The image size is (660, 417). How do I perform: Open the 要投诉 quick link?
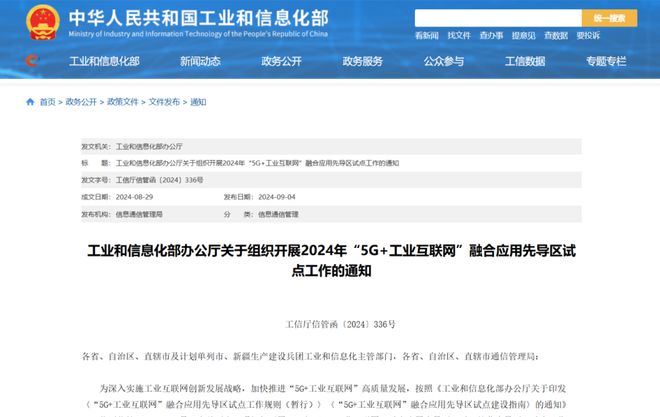pos(588,36)
